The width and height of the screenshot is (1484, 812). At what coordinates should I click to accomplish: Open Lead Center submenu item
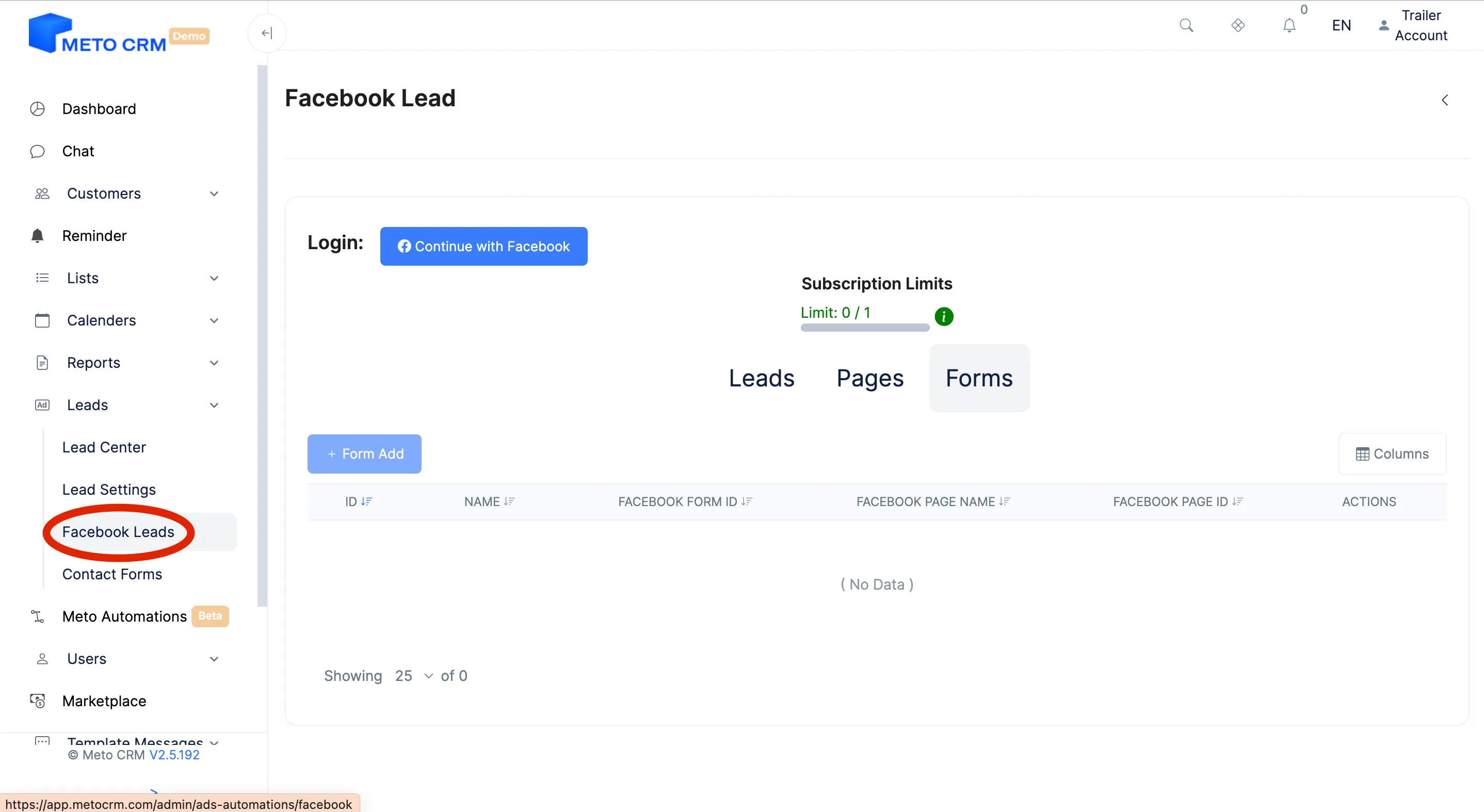click(104, 447)
